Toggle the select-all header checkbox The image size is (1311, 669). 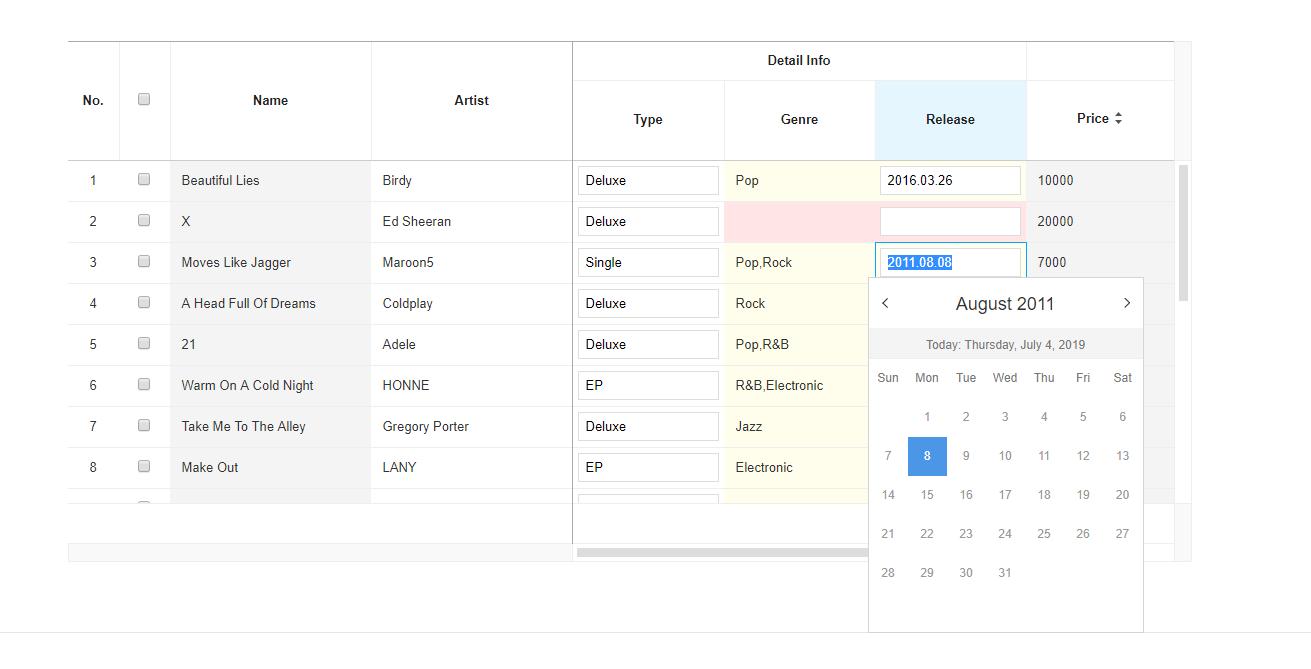144,99
